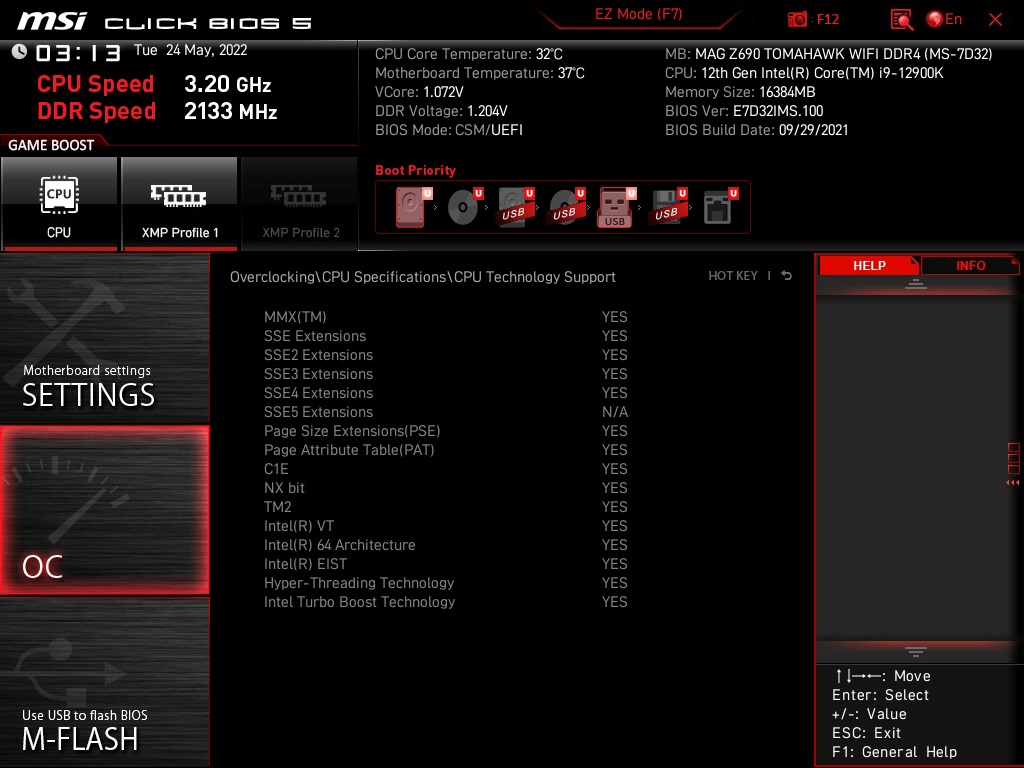The image size is (1024, 768).
Task: Select the USB floppy boot device icon
Action: (668, 207)
